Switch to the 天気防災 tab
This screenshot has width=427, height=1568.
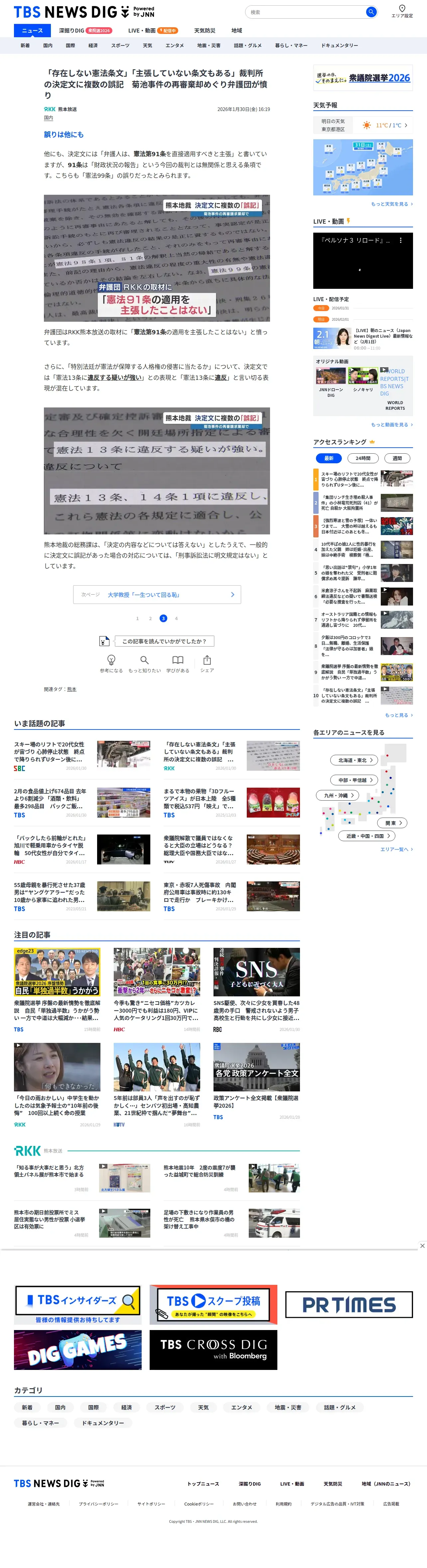(205, 31)
